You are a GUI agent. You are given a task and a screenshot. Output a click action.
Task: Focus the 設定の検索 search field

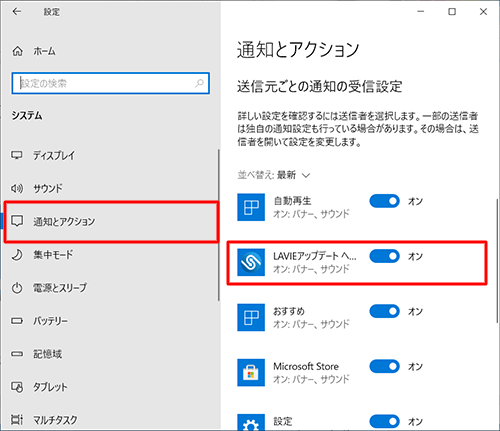point(110,83)
